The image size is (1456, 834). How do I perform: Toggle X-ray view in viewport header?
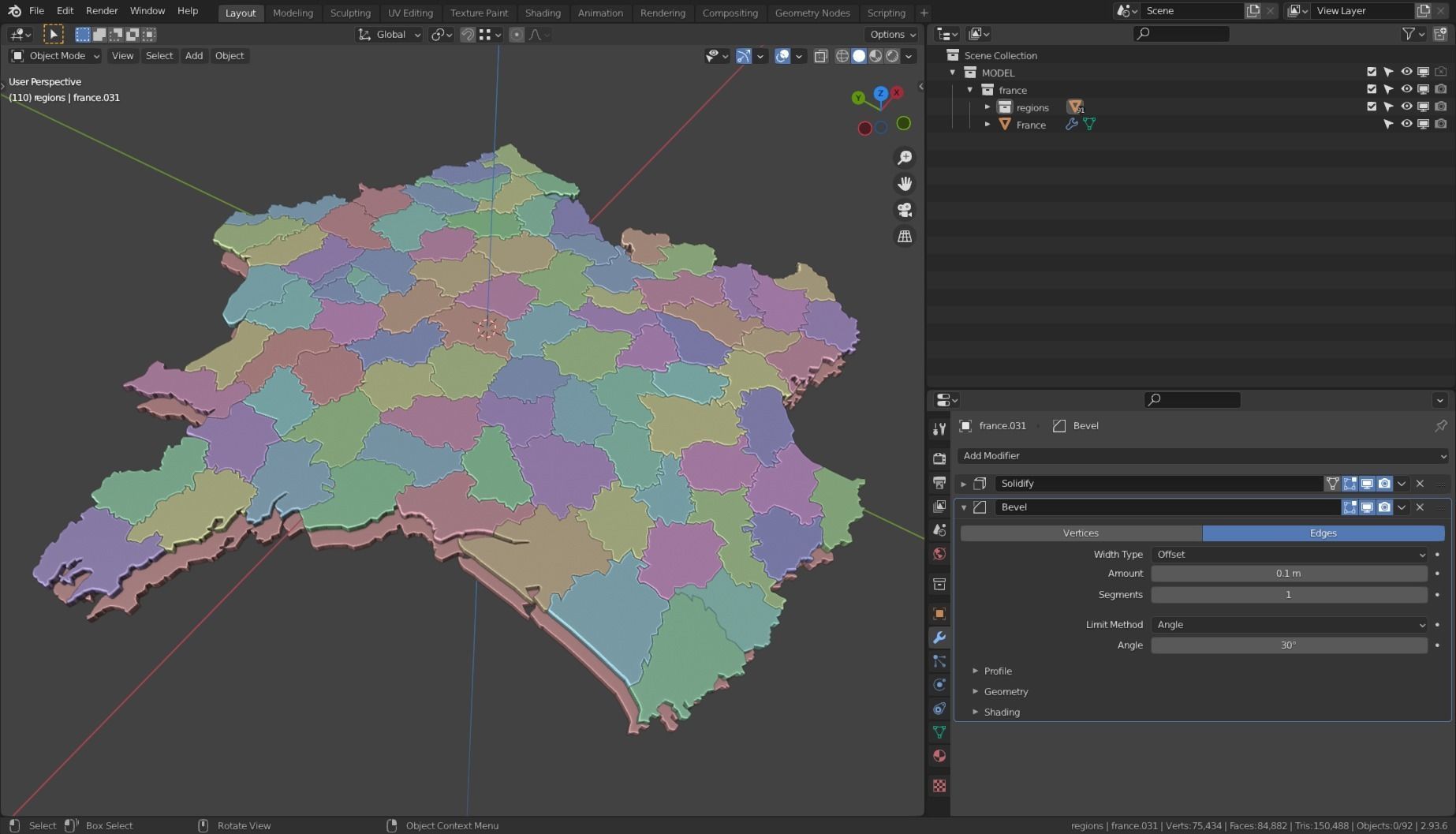[x=820, y=56]
